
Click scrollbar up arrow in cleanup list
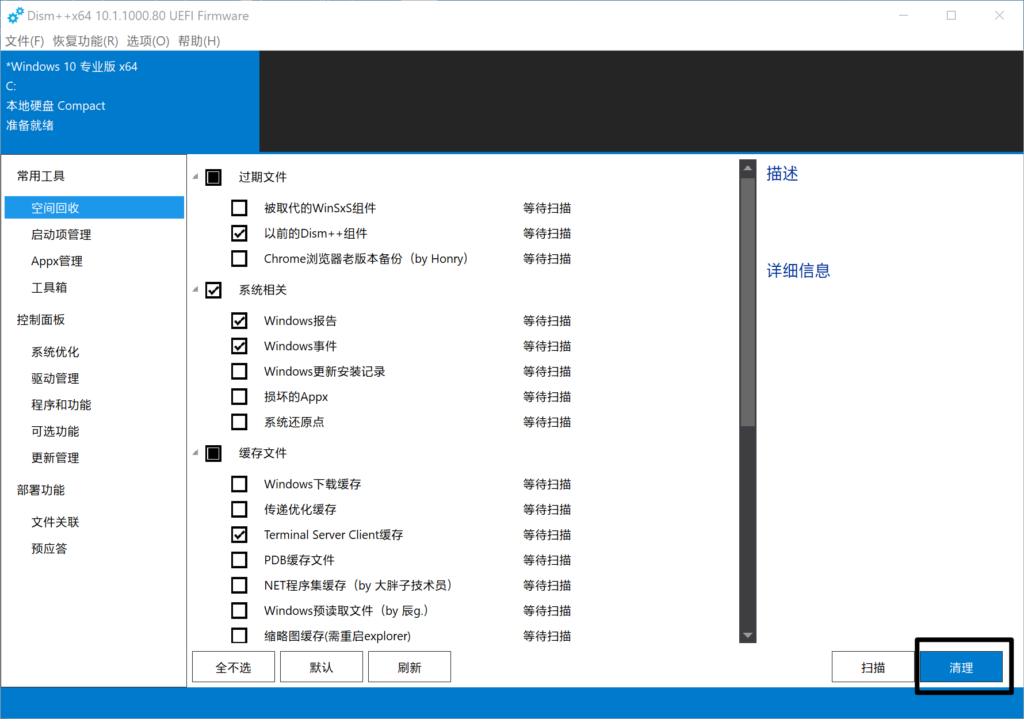(x=747, y=168)
